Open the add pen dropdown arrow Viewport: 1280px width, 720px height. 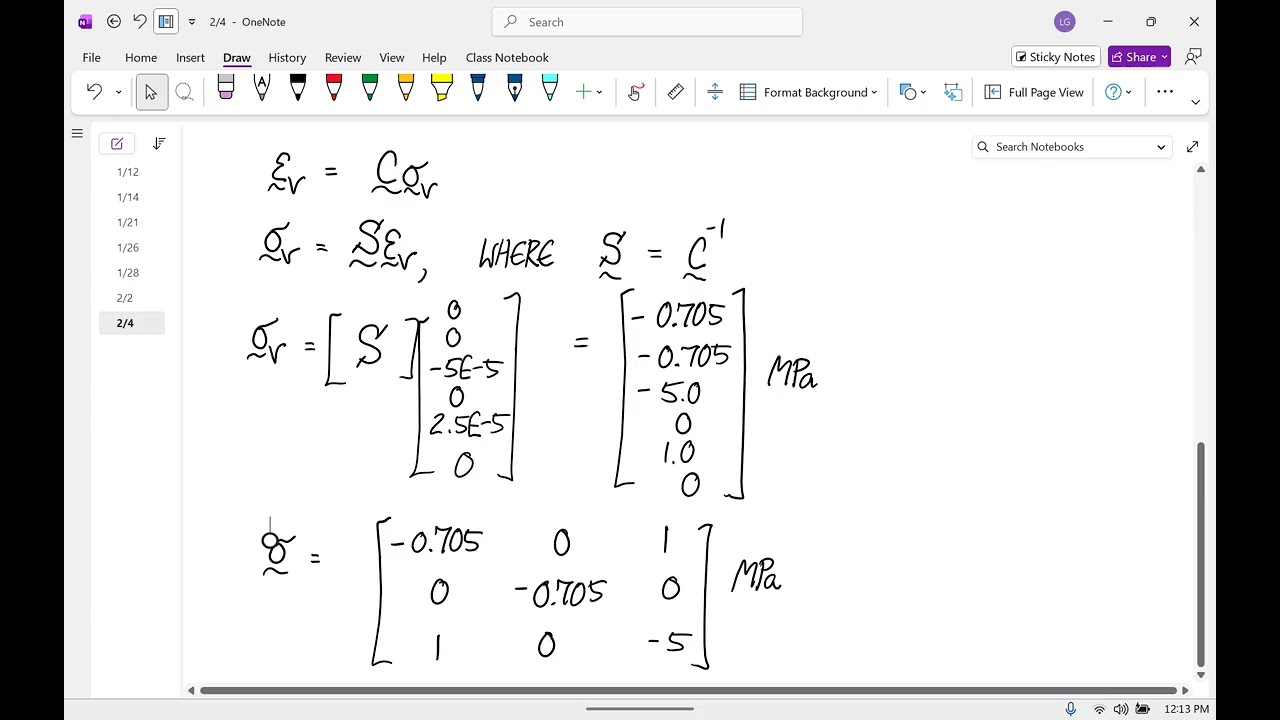tap(599, 92)
